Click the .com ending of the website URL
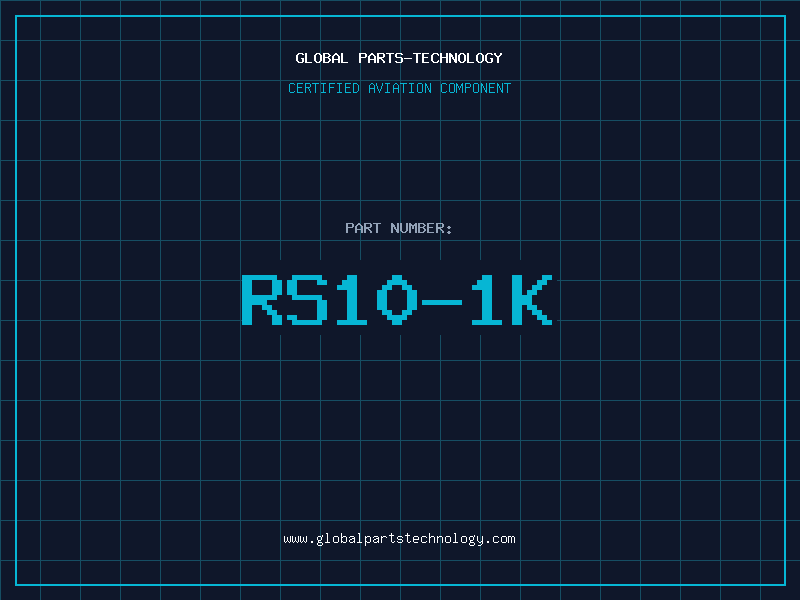 point(500,539)
